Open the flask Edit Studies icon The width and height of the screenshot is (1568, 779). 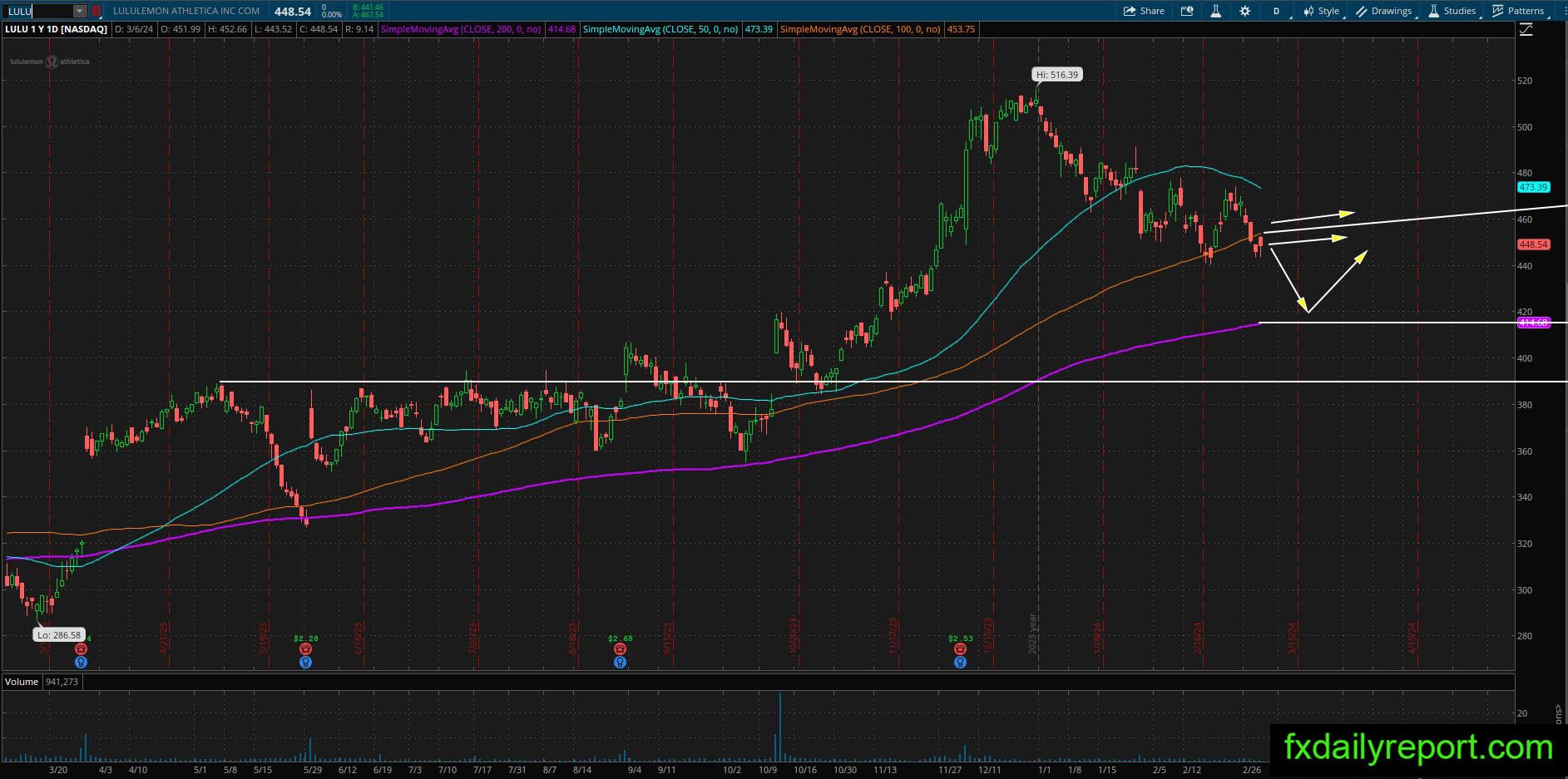pos(1215,11)
